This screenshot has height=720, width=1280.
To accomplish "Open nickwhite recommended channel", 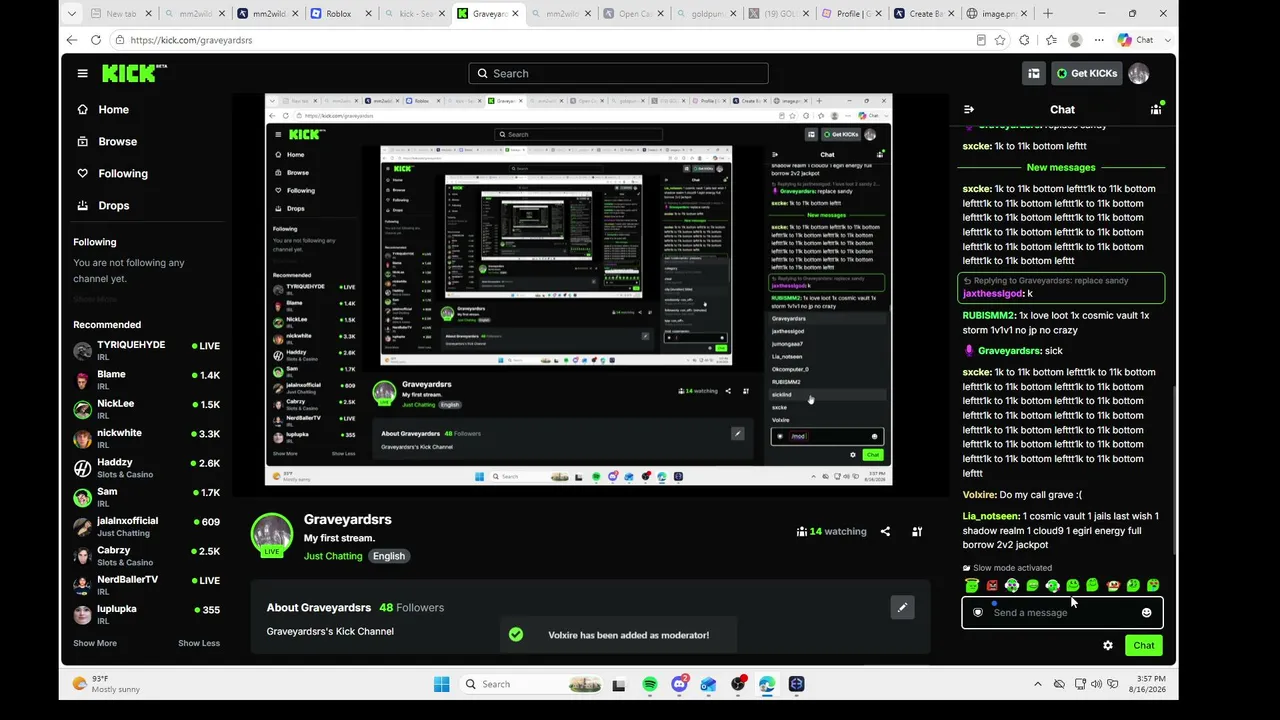I will 146,439.
